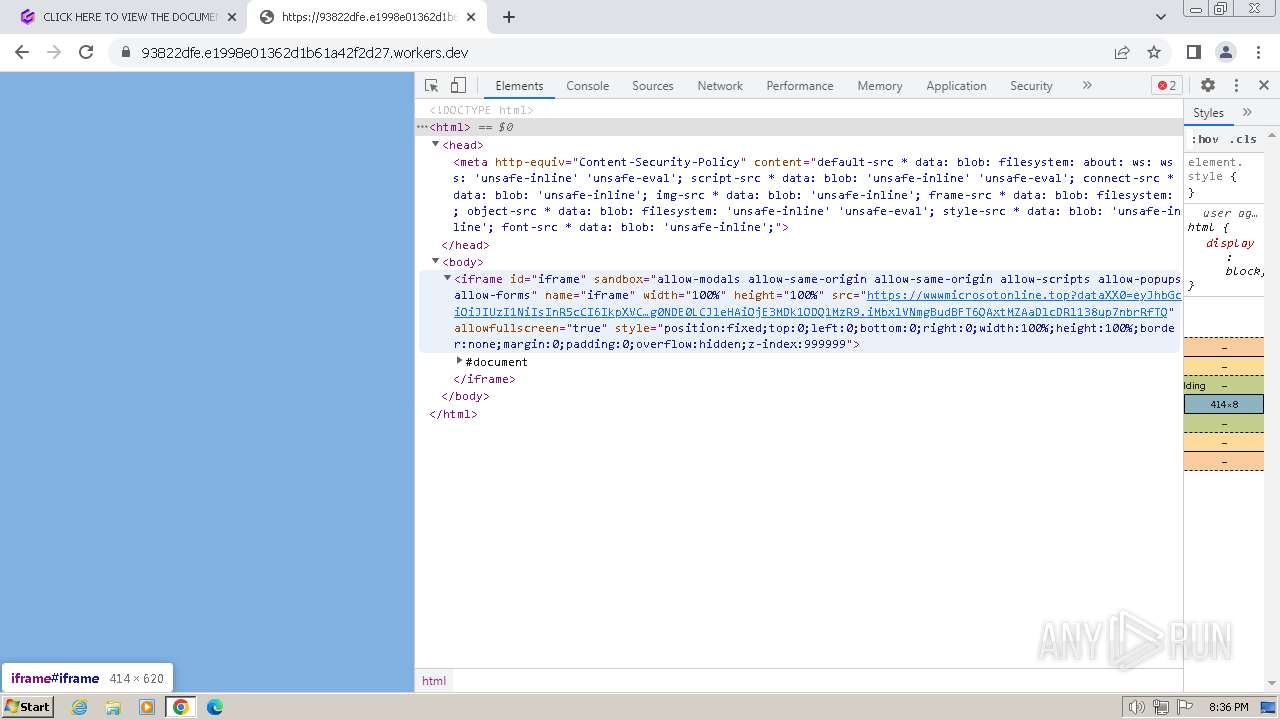
Task: Open Application tab
Action: pos(956,86)
